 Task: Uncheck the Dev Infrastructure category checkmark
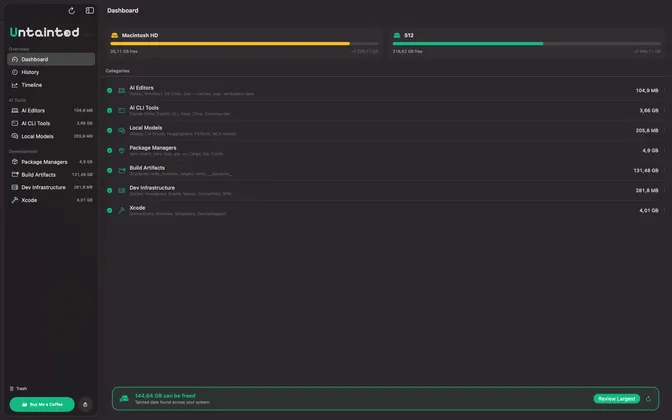point(109,190)
